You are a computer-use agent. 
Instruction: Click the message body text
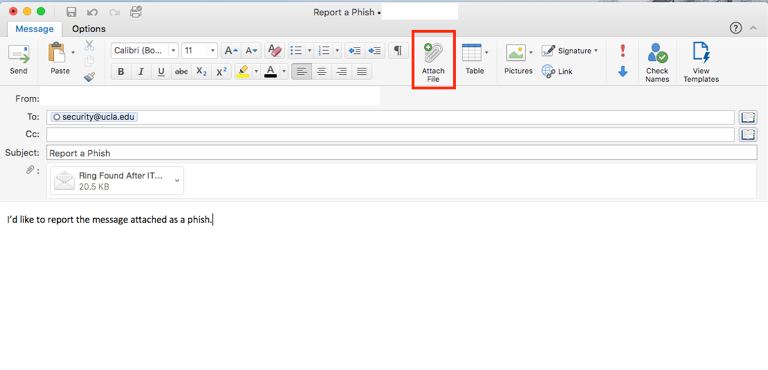110,220
